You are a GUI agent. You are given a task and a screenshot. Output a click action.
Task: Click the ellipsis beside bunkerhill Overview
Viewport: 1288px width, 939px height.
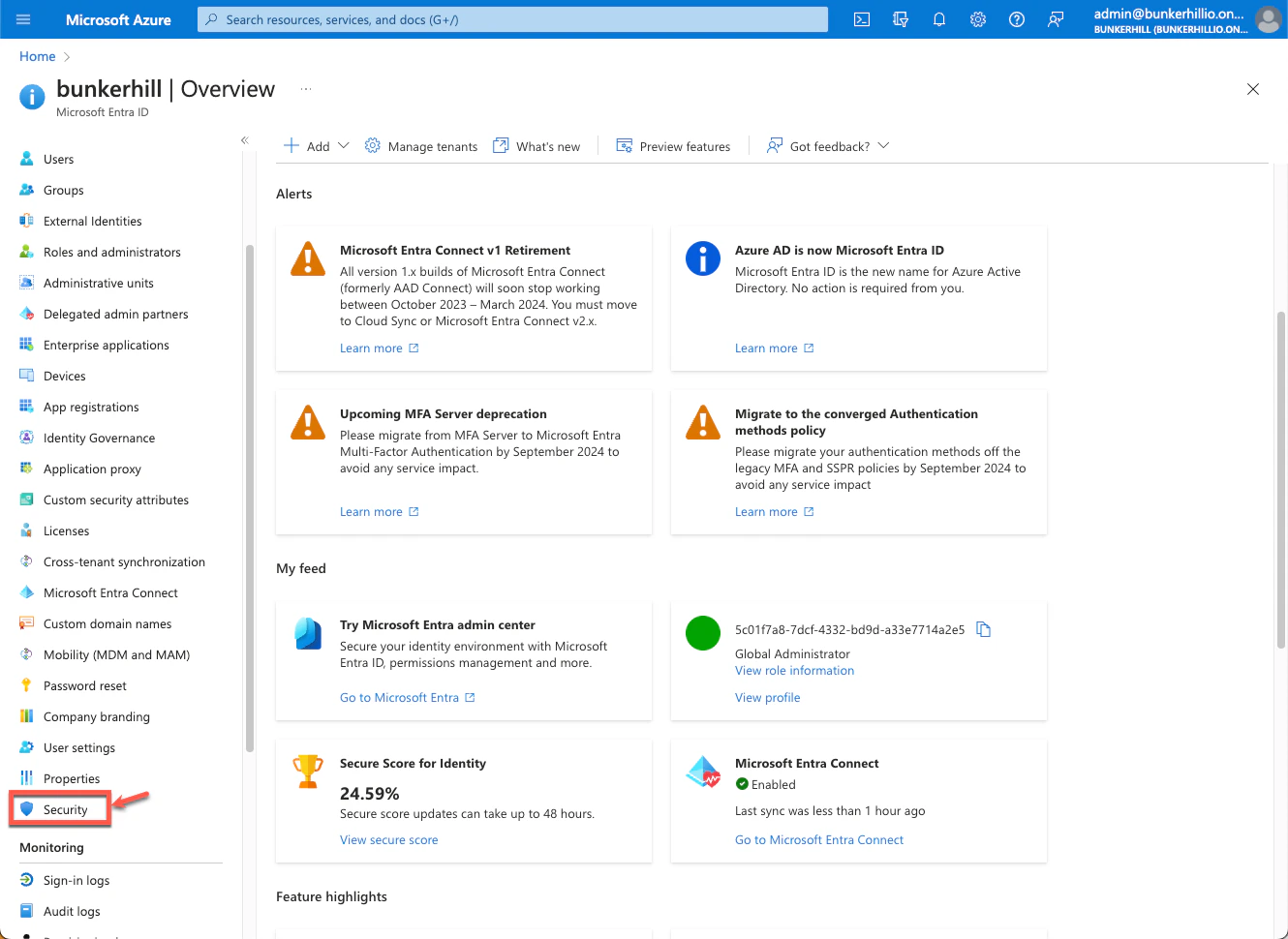pos(306,89)
